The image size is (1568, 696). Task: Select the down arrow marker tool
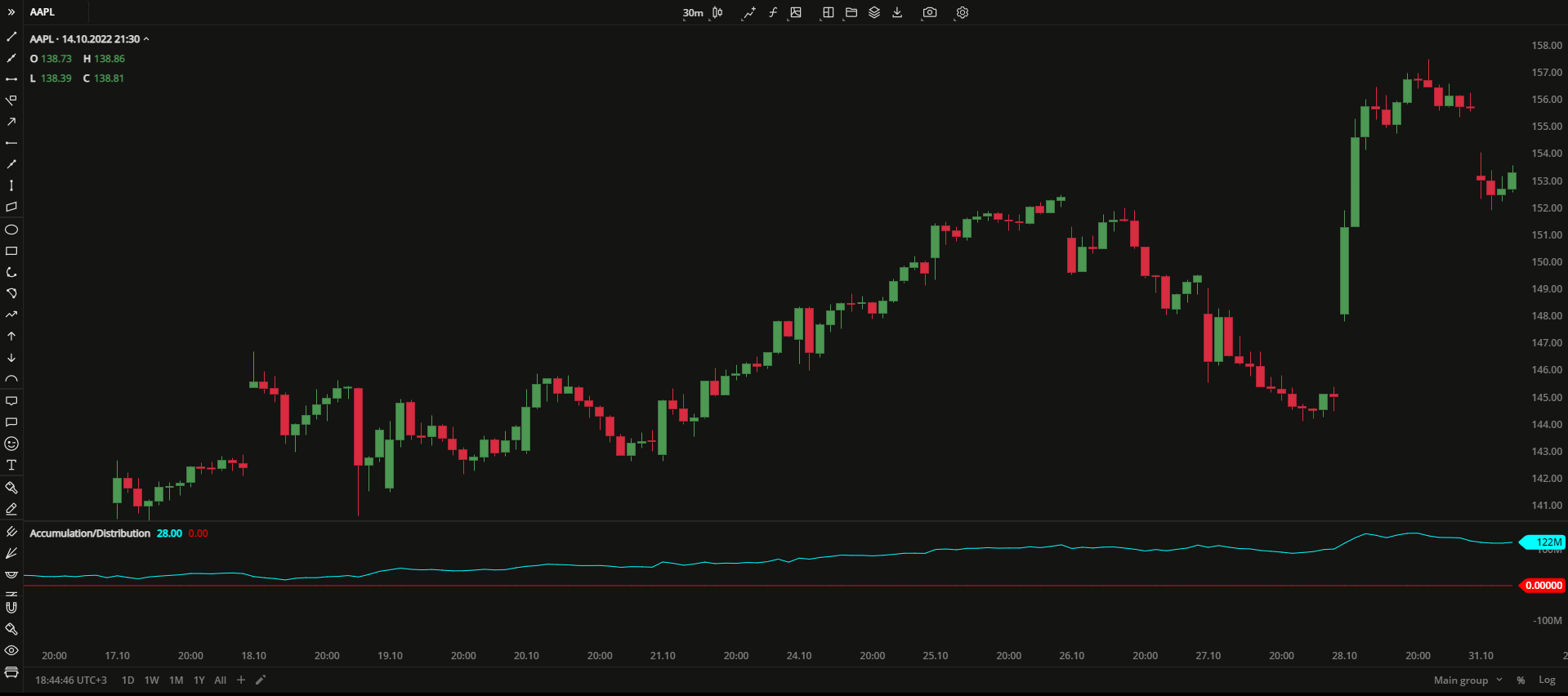(x=11, y=358)
